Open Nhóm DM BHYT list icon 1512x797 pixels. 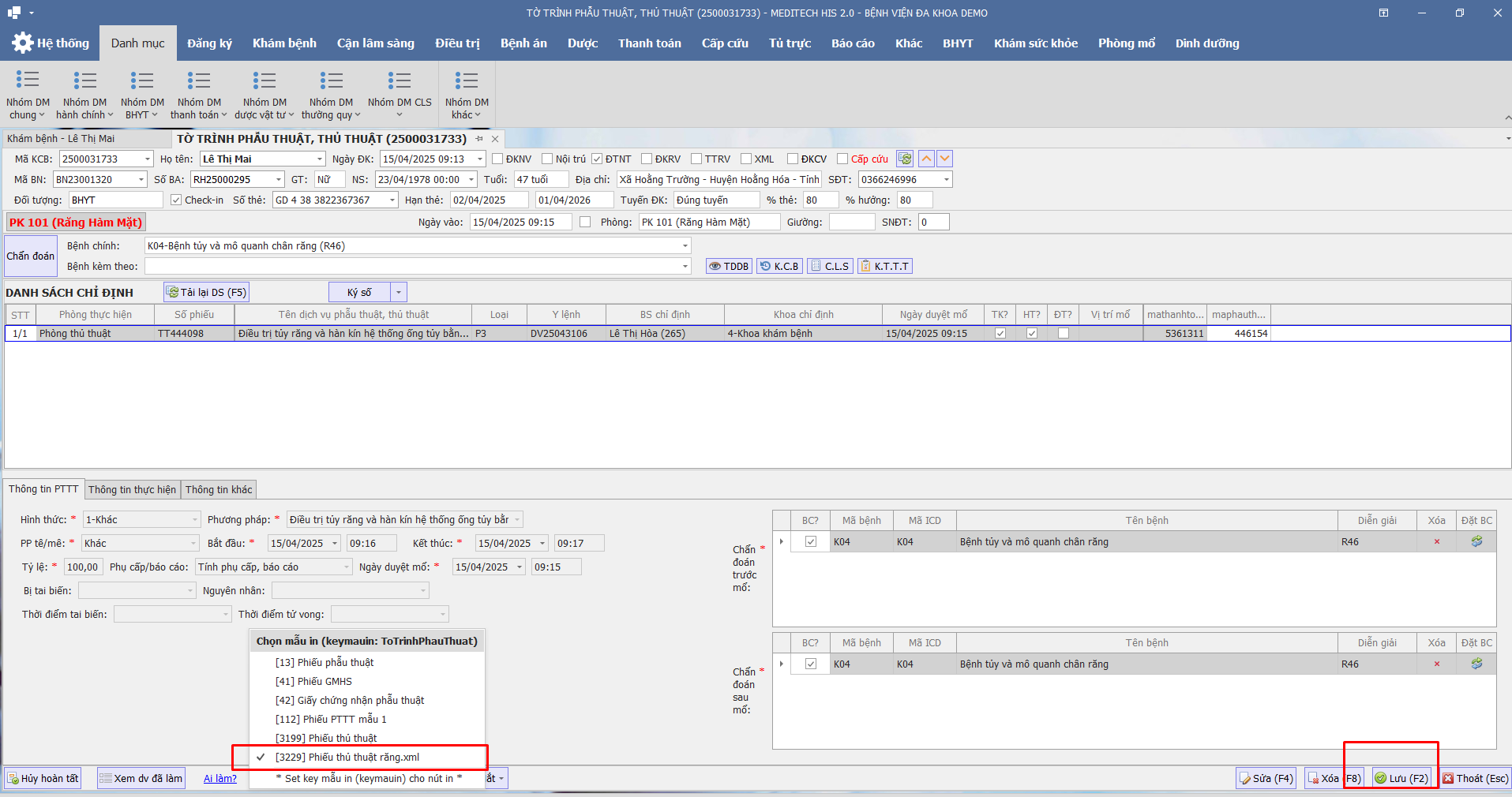[142, 80]
